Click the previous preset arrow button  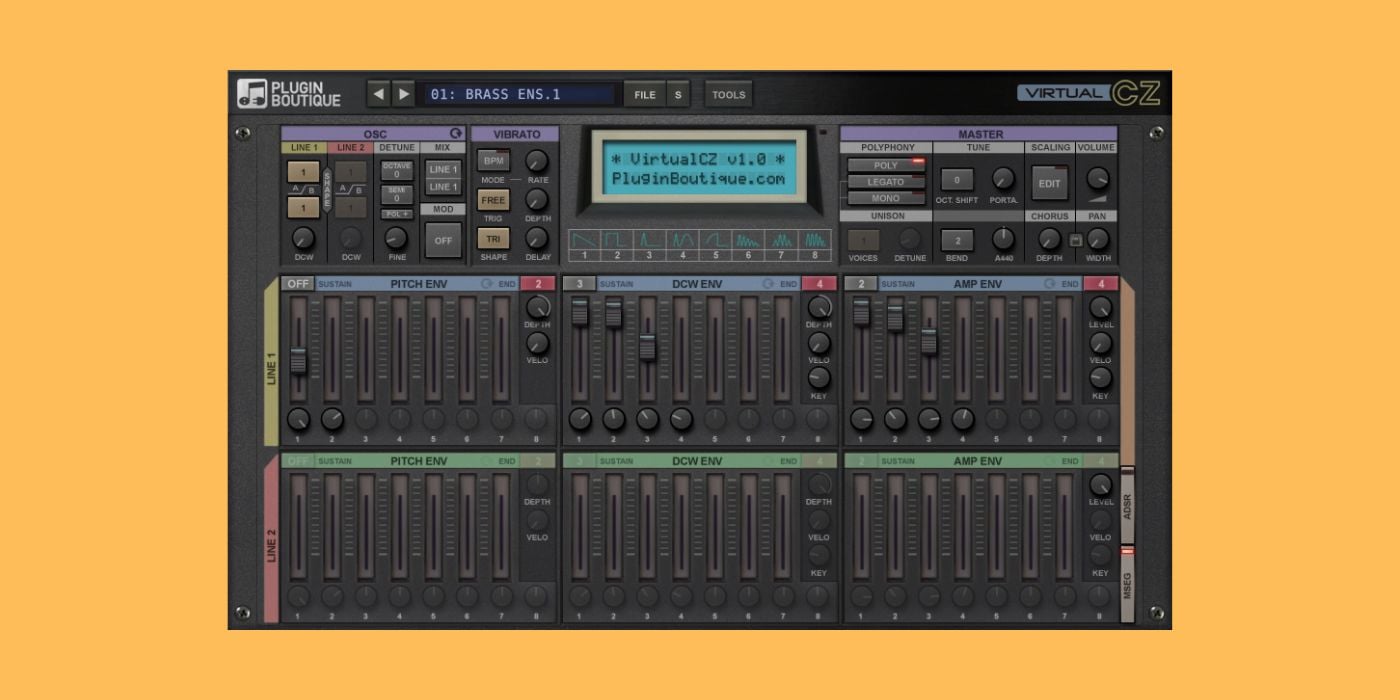[x=378, y=94]
